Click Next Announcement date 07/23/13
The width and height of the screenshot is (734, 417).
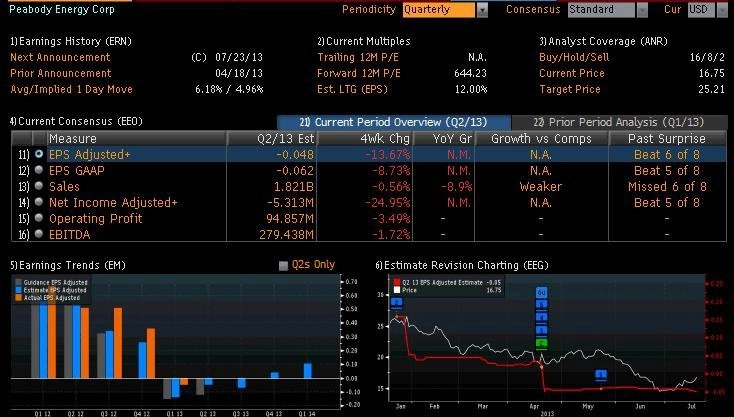[239, 57]
